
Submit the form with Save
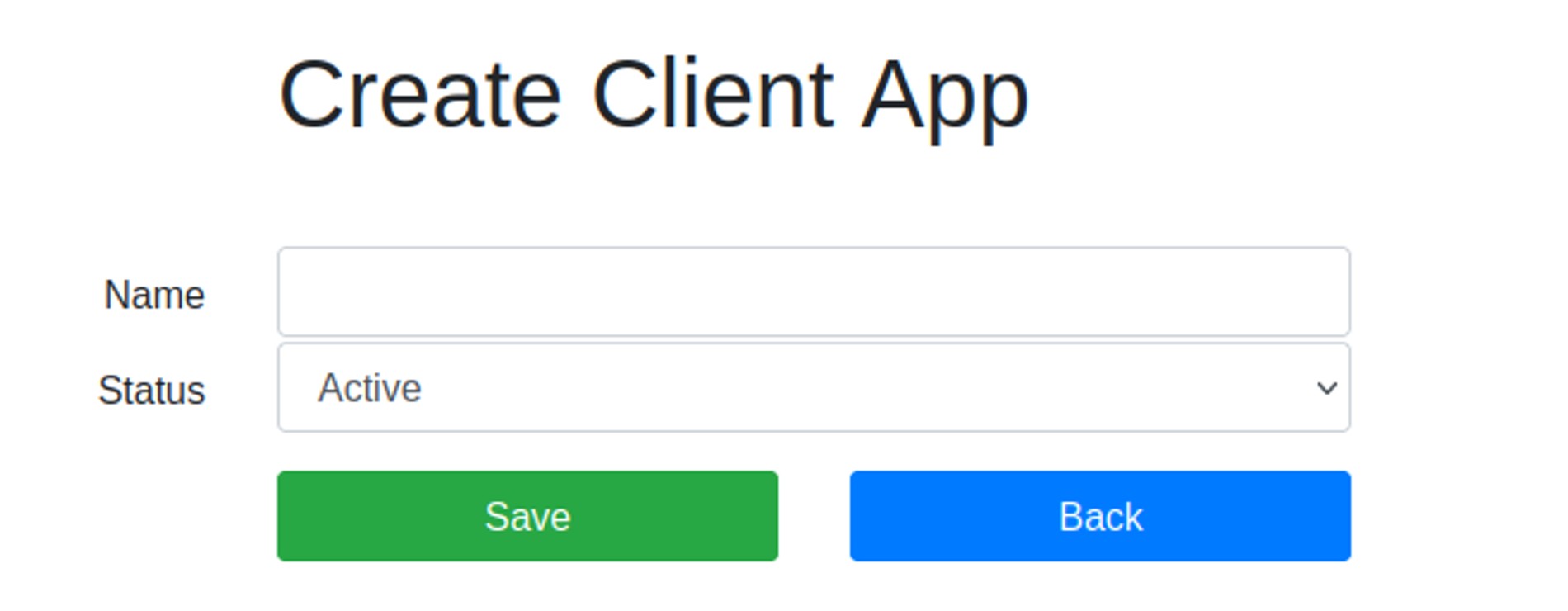(527, 516)
